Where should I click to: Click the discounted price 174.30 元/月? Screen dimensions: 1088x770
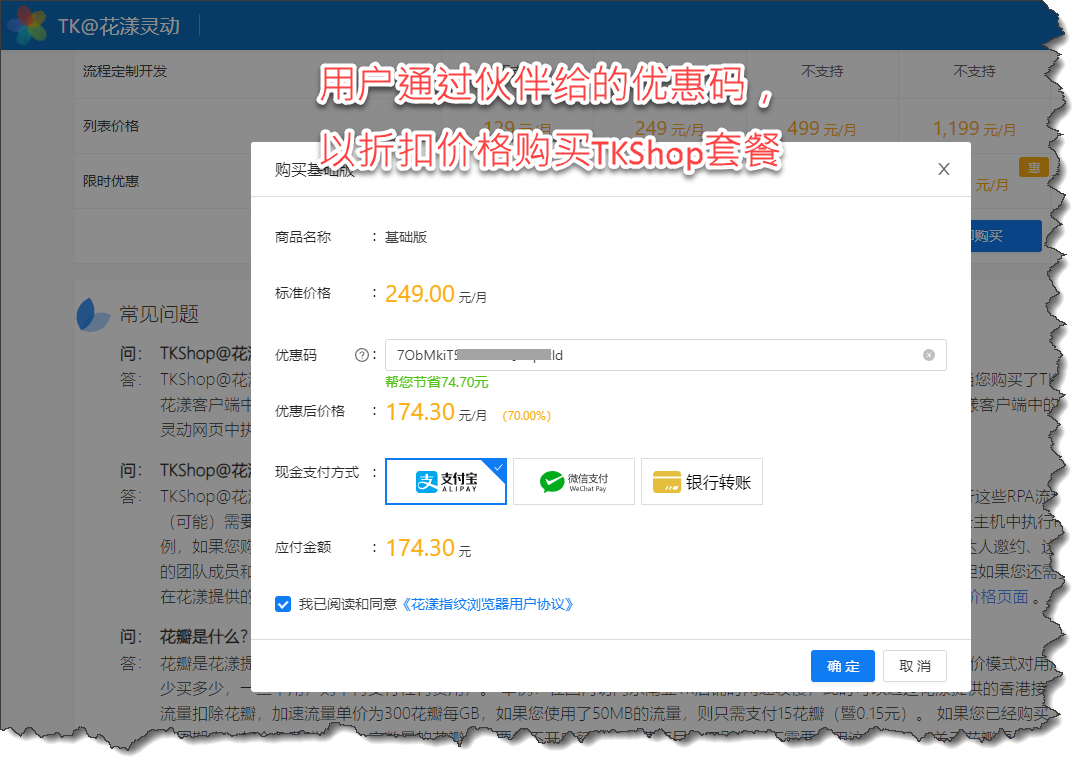click(x=436, y=412)
